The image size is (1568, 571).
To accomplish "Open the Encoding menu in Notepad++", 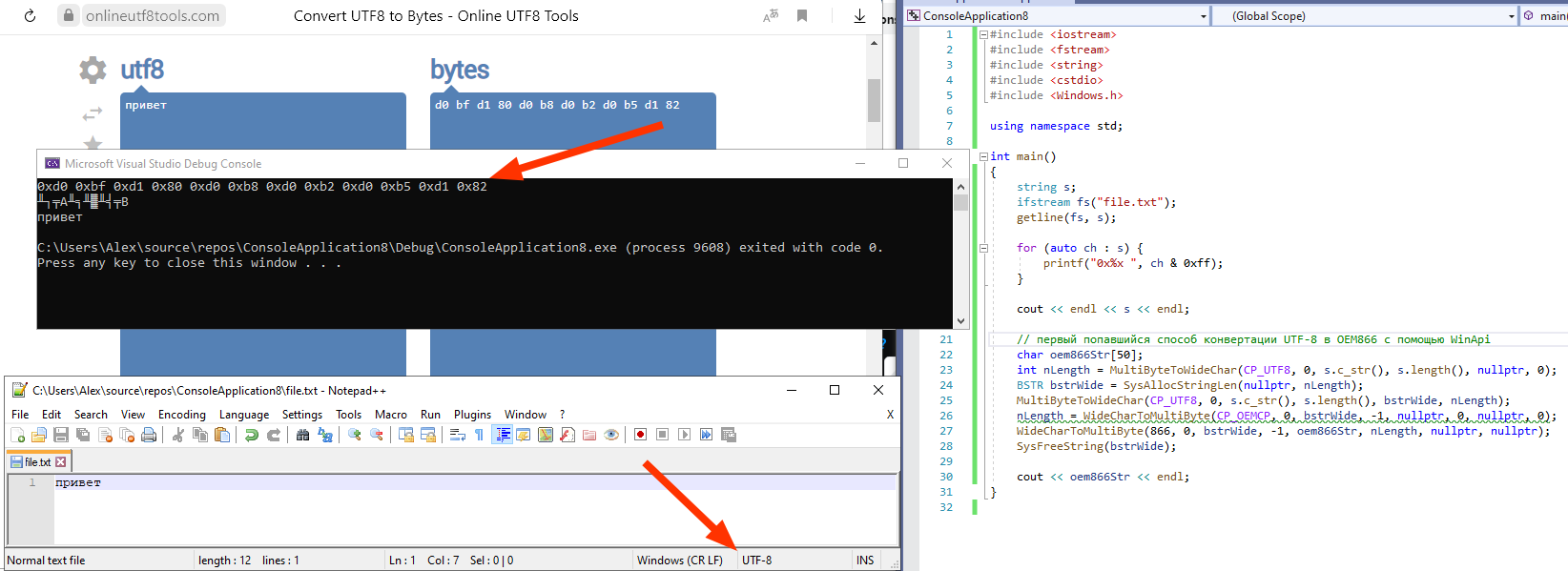I will pyautogui.click(x=182, y=415).
